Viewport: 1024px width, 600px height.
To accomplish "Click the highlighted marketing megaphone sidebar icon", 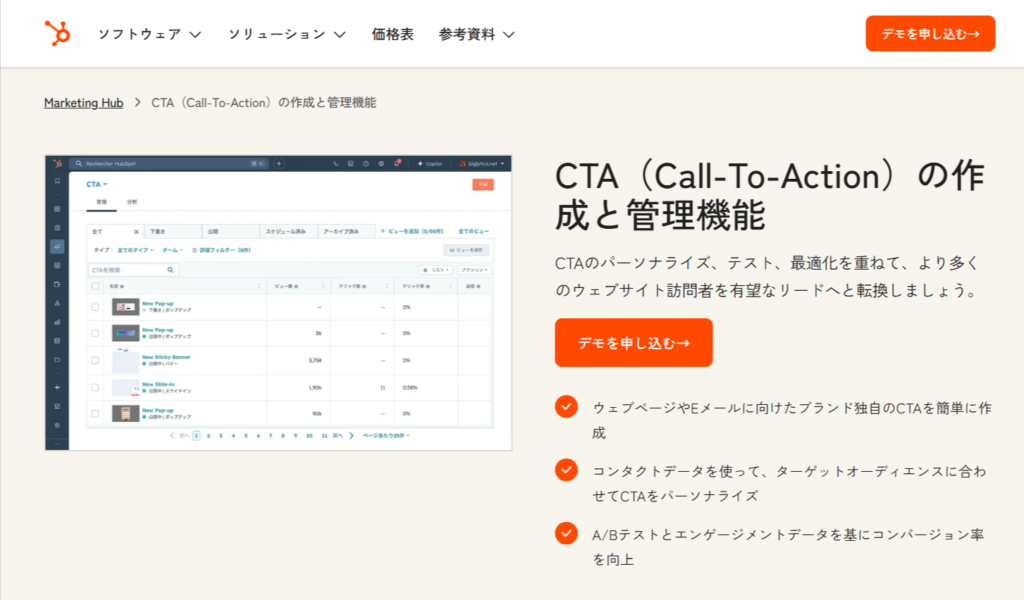I will point(57,247).
